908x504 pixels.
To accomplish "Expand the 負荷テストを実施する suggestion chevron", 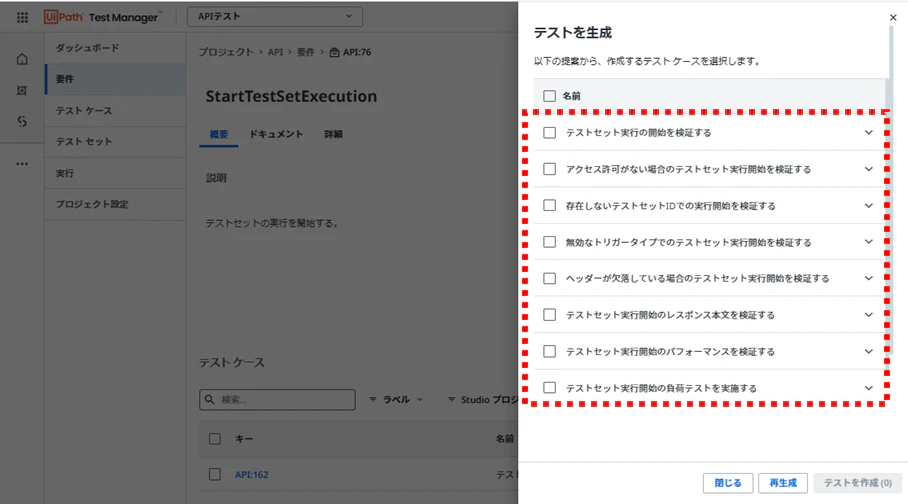I will coord(869,388).
